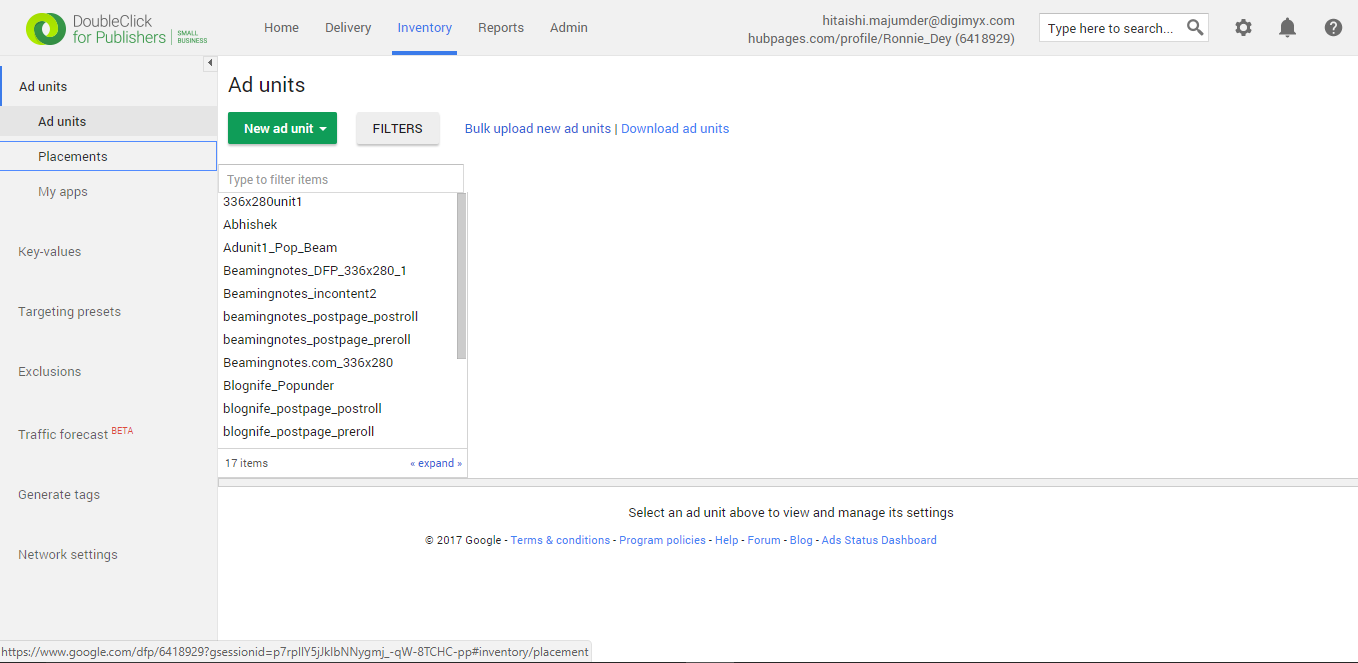This screenshot has height=663, width=1358.
Task: Switch to the Reports tab
Action: (501, 28)
